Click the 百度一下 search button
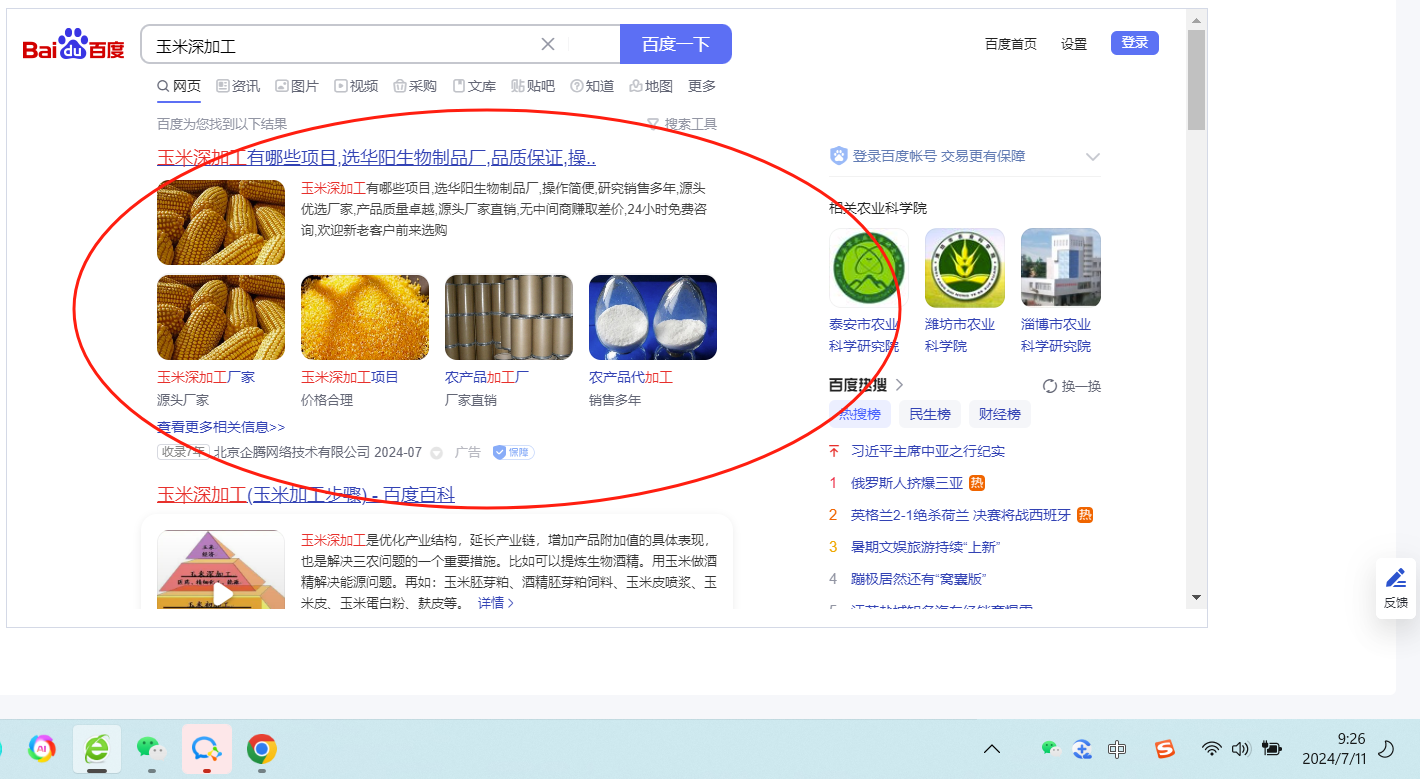The height and width of the screenshot is (779, 1420). click(676, 44)
